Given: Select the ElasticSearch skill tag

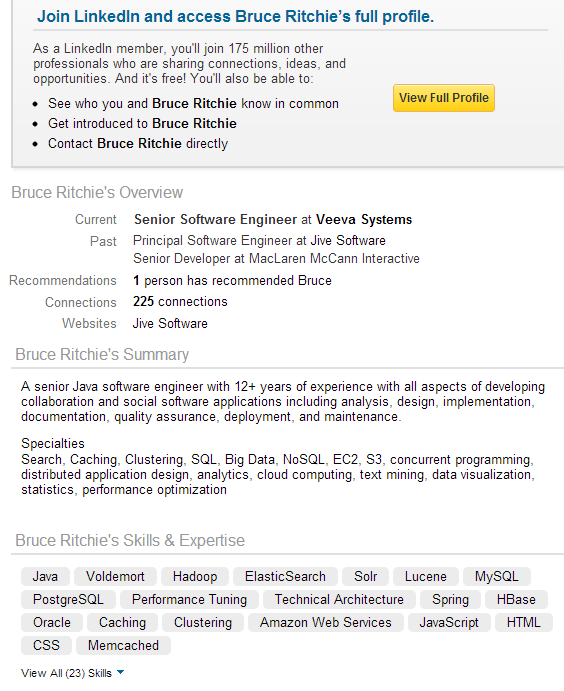Looking at the screenshot, I should (x=285, y=576).
